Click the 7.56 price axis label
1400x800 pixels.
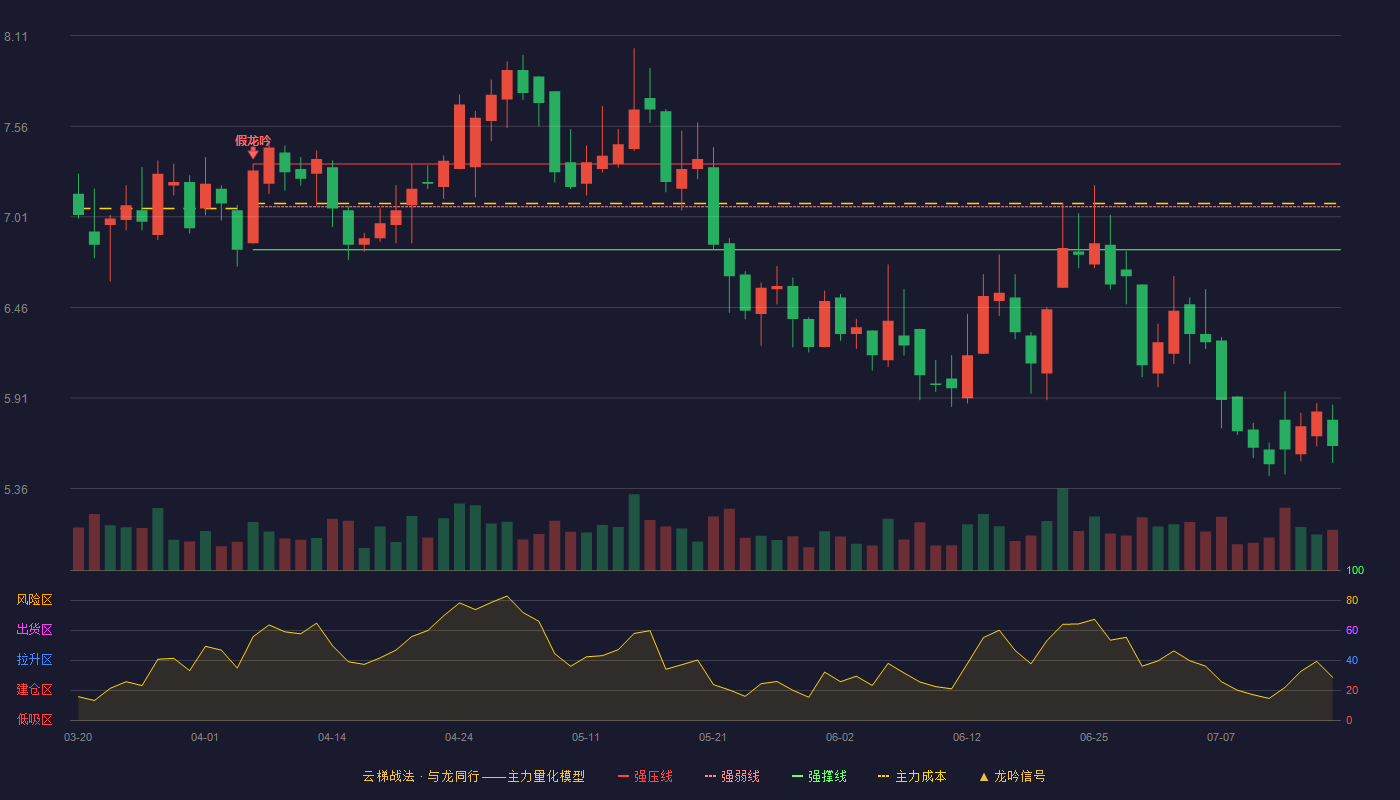16,127
